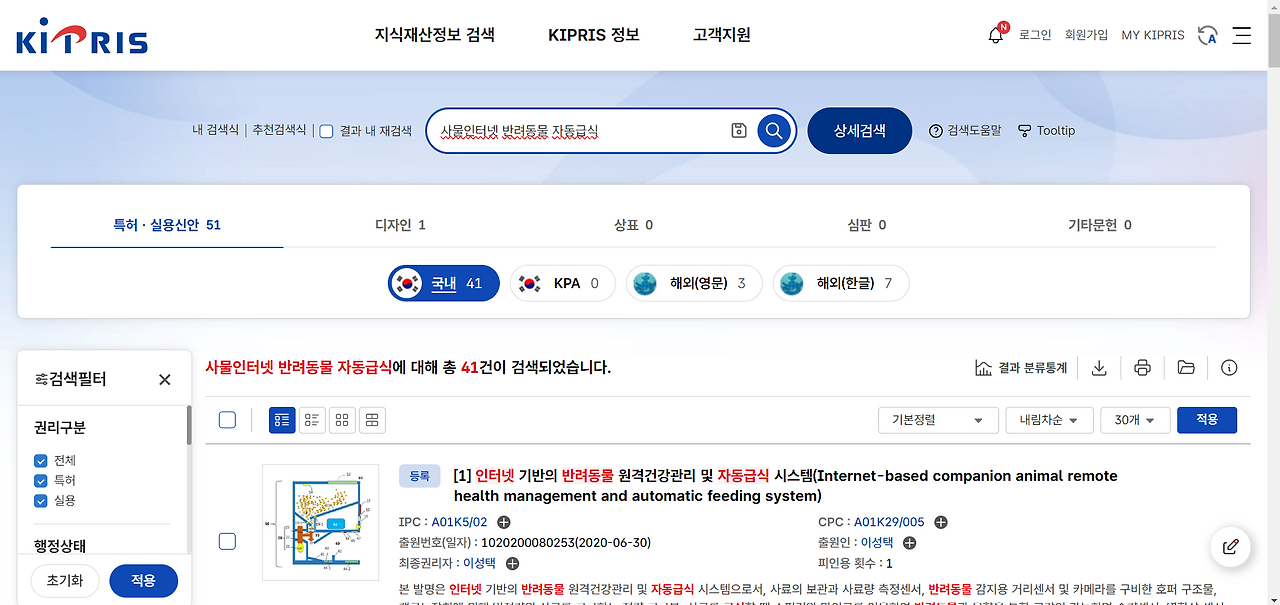This screenshot has height=605, width=1280.
Task: Open the saved folder icon
Action: click(1186, 368)
